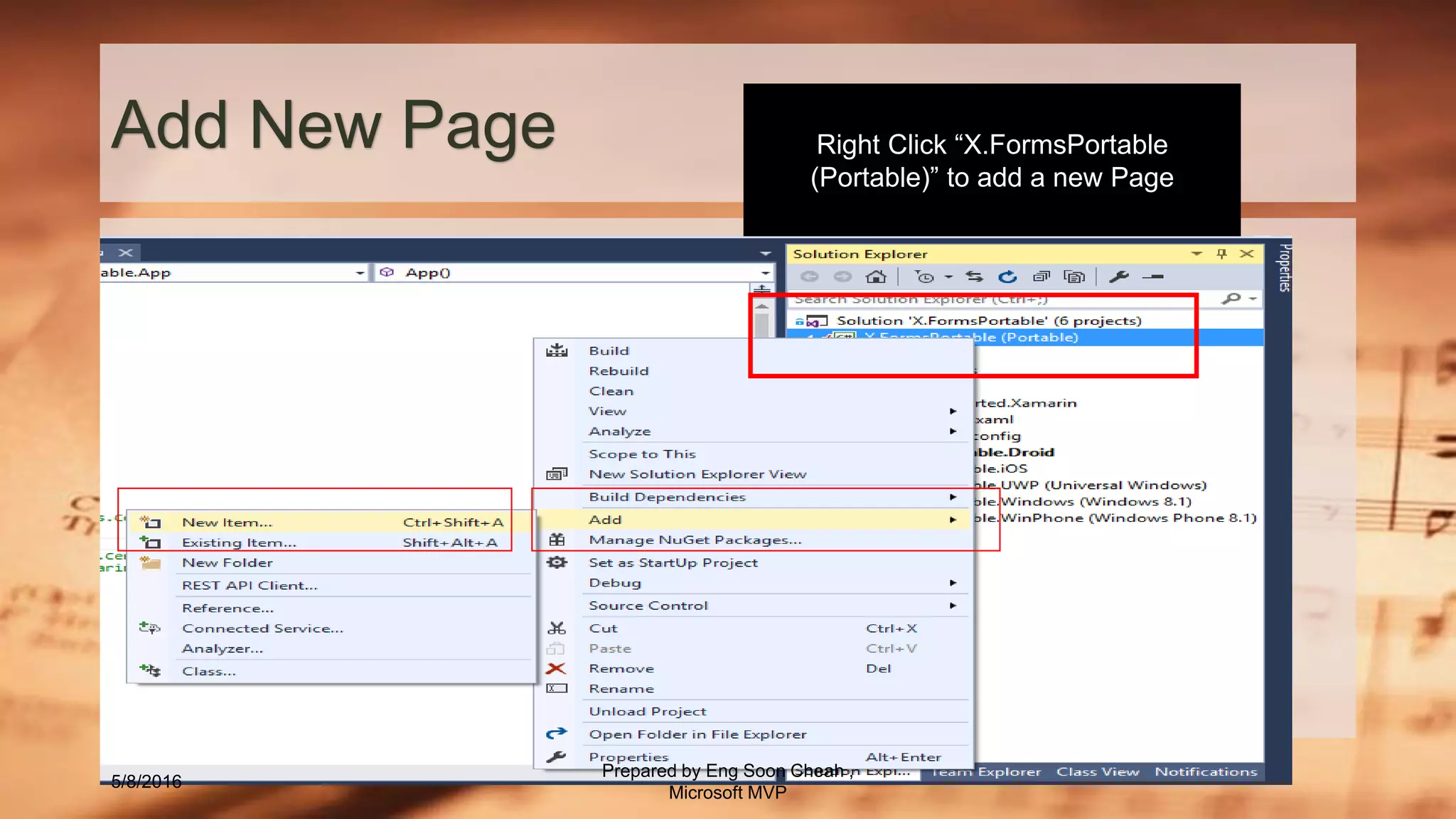Click the red X Remove icon
The width and height of the screenshot is (1456, 819).
pyautogui.click(x=556, y=668)
